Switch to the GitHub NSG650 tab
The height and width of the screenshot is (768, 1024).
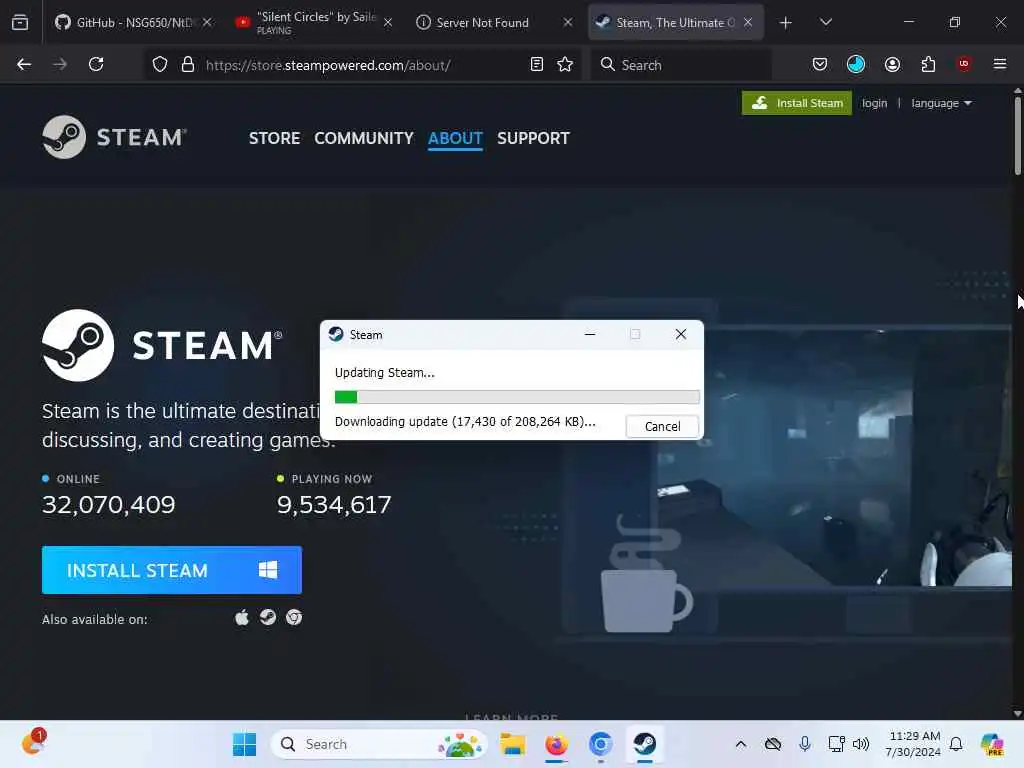pyautogui.click(x=134, y=22)
